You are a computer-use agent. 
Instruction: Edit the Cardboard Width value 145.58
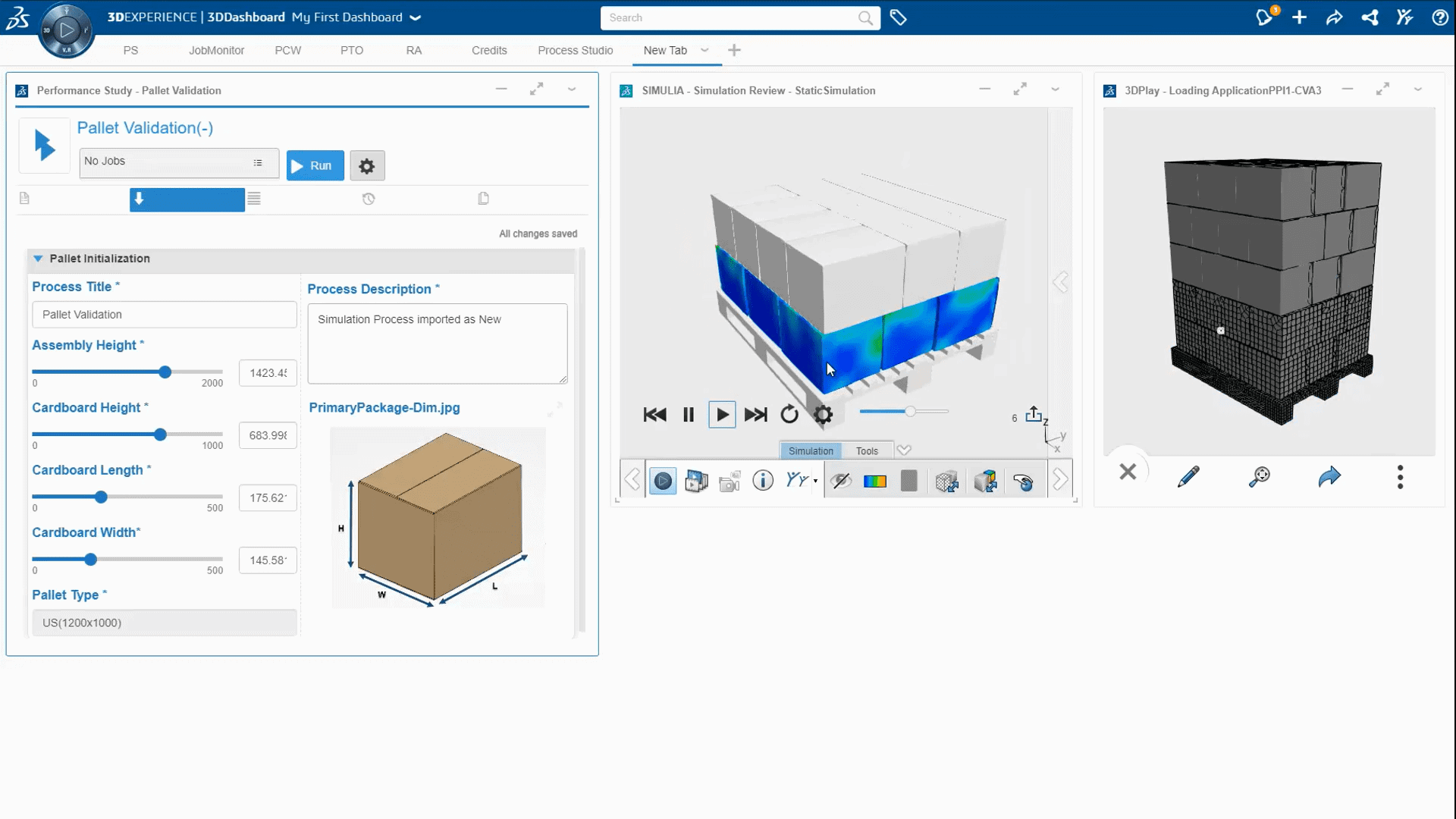click(268, 560)
